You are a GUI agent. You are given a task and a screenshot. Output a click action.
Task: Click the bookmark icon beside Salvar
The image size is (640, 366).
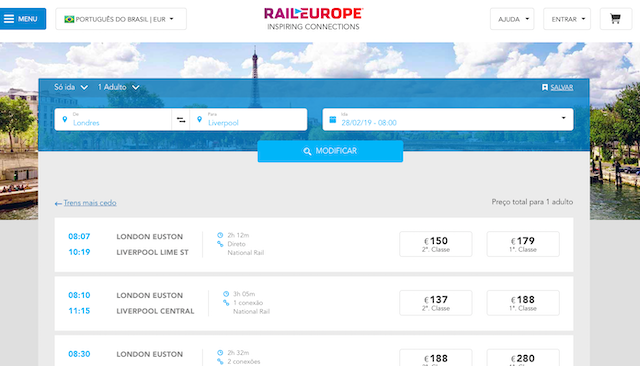tap(544, 87)
